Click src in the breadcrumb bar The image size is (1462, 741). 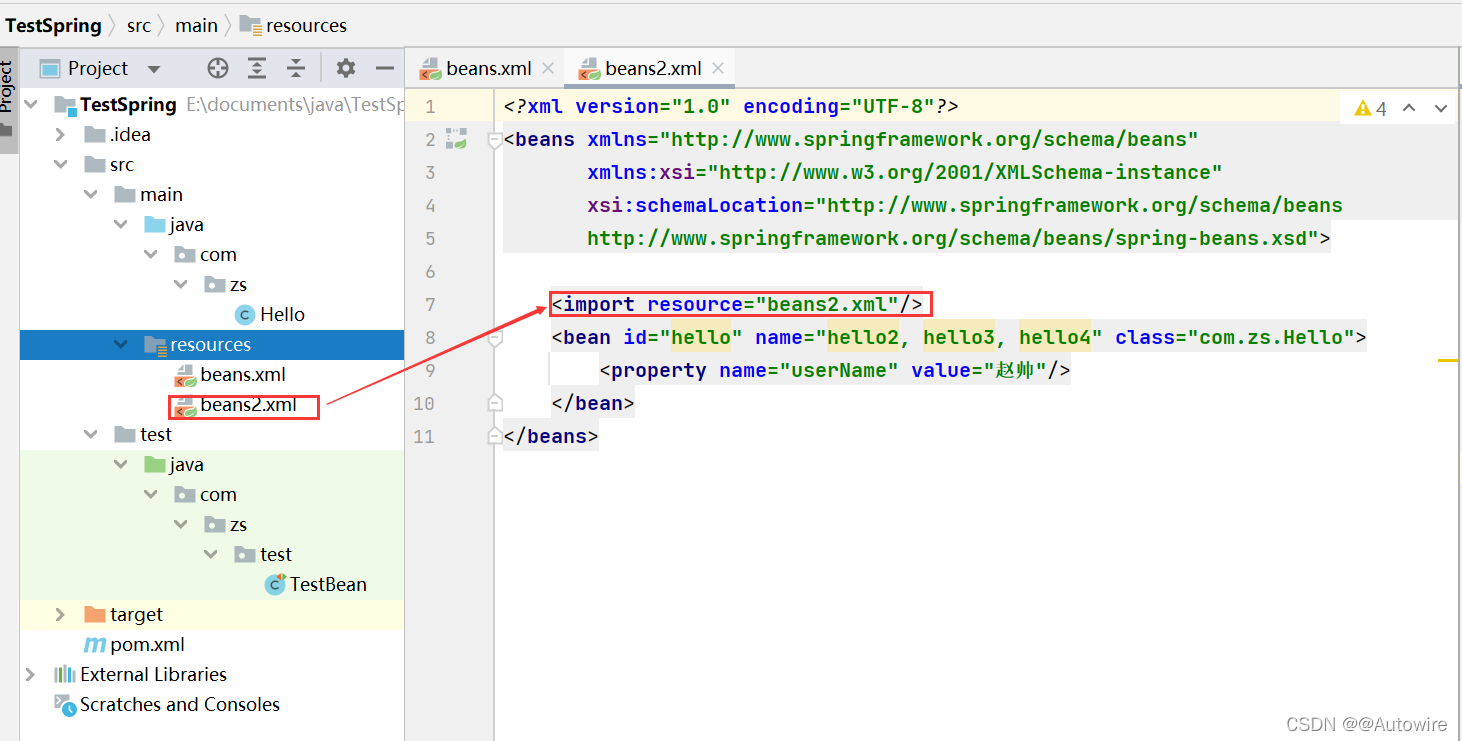coord(139,25)
